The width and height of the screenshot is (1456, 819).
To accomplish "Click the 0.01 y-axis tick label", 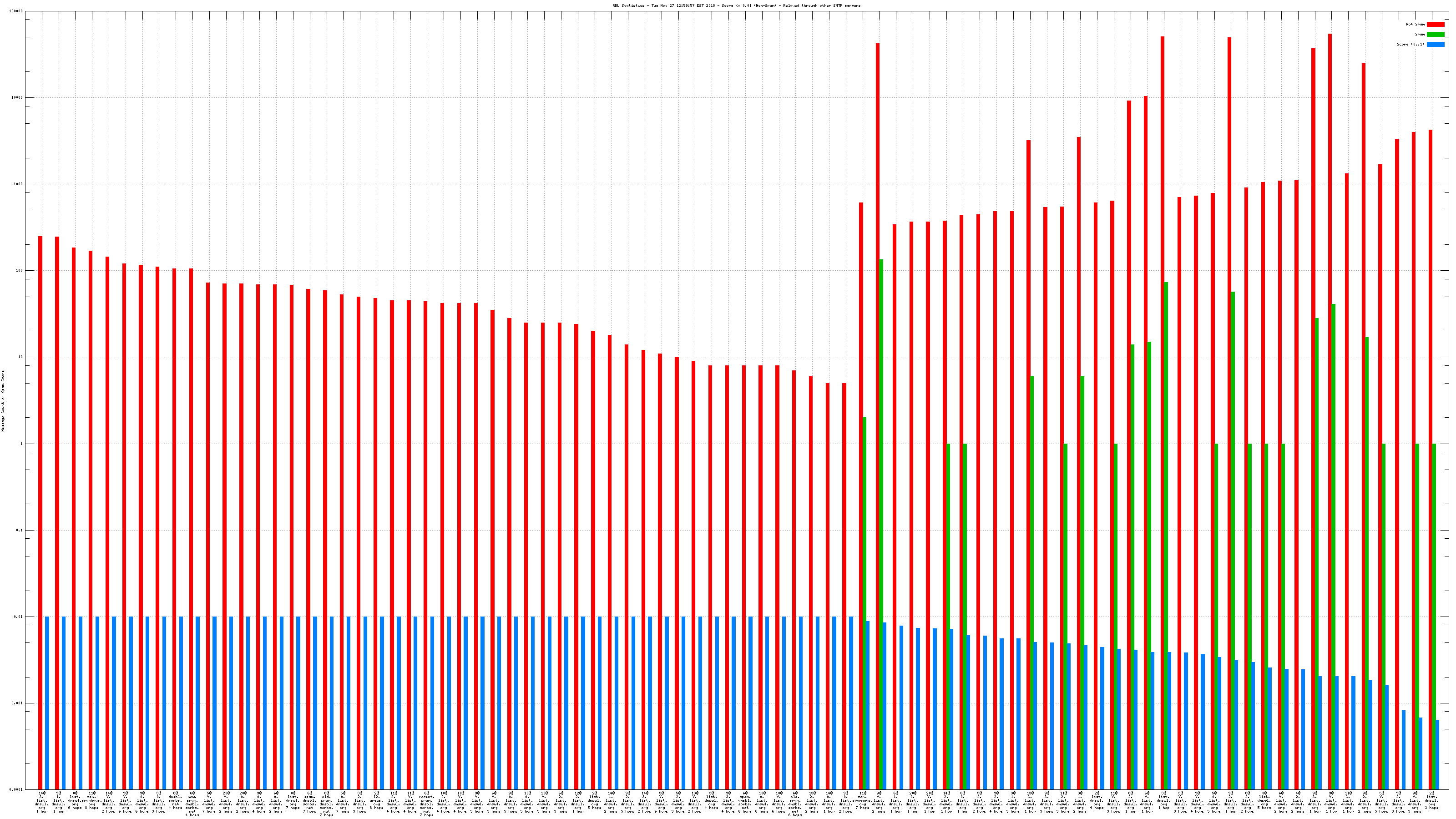I will (x=18, y=617).
